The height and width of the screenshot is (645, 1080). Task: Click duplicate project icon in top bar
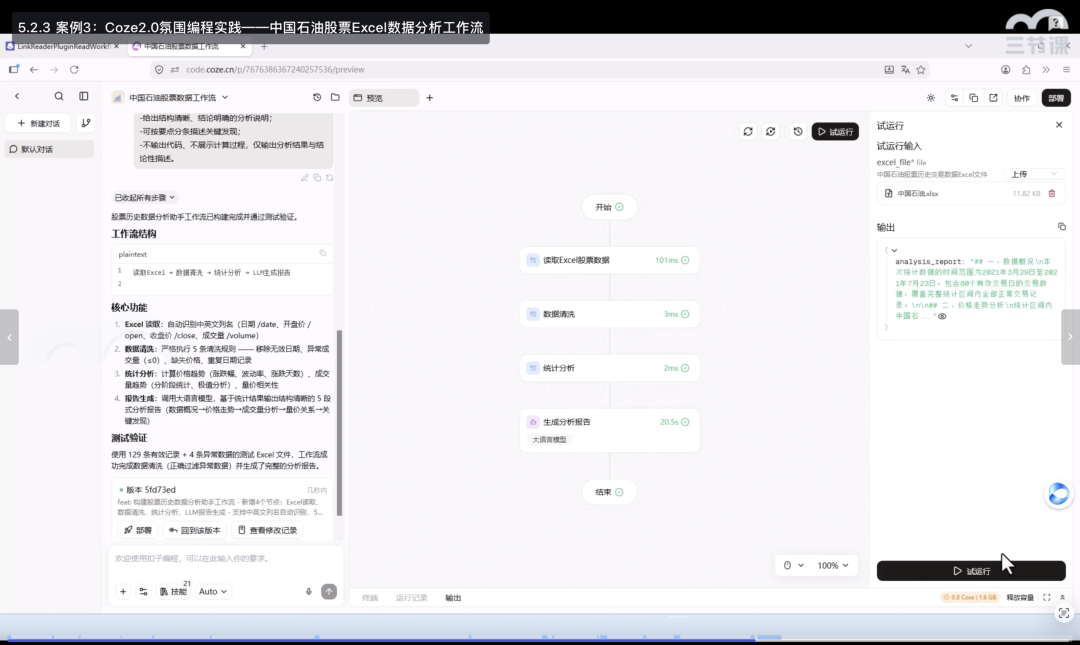click(973, 98)
